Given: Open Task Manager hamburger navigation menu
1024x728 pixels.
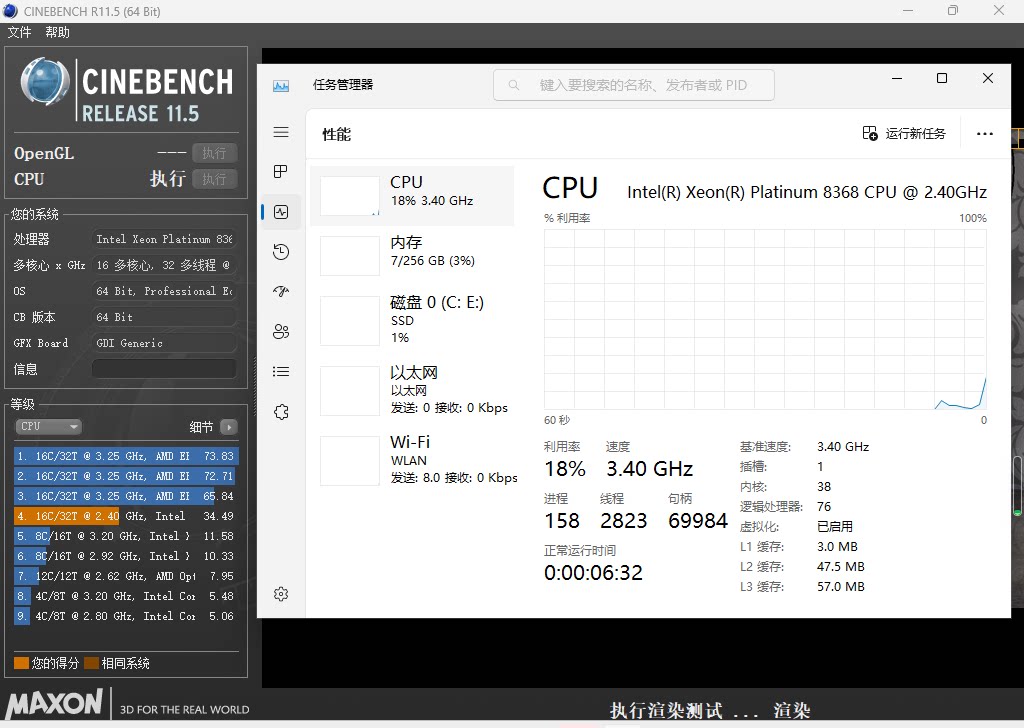Looking at the screenshot, I should tap(281, 132).
